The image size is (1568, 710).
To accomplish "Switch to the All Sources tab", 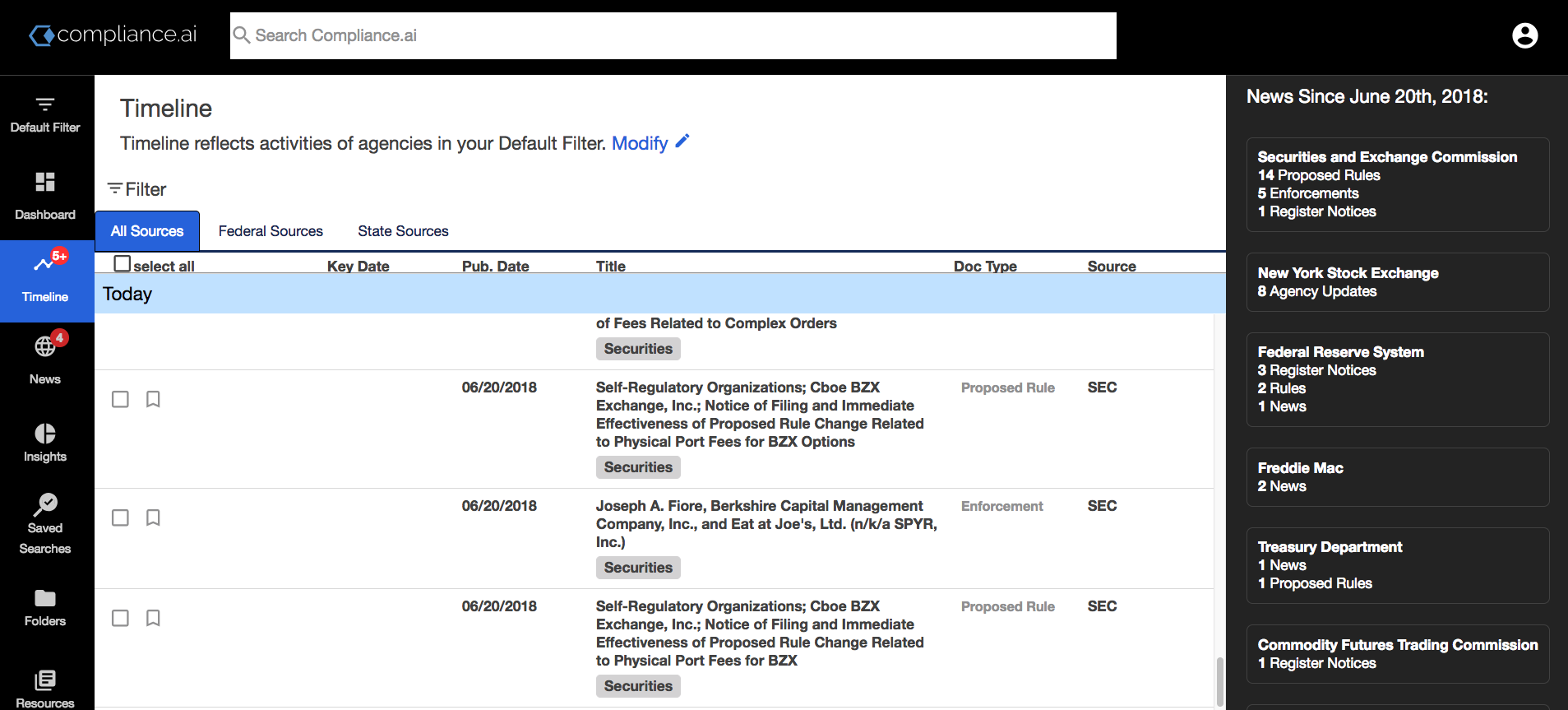I will coord(147,231).
